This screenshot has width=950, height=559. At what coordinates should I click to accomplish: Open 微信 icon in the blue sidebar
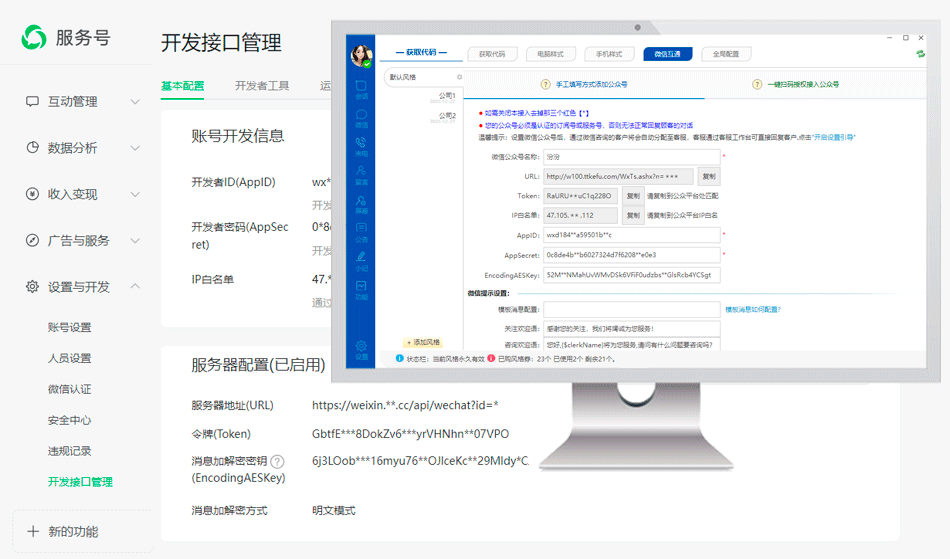pos(361,114)
